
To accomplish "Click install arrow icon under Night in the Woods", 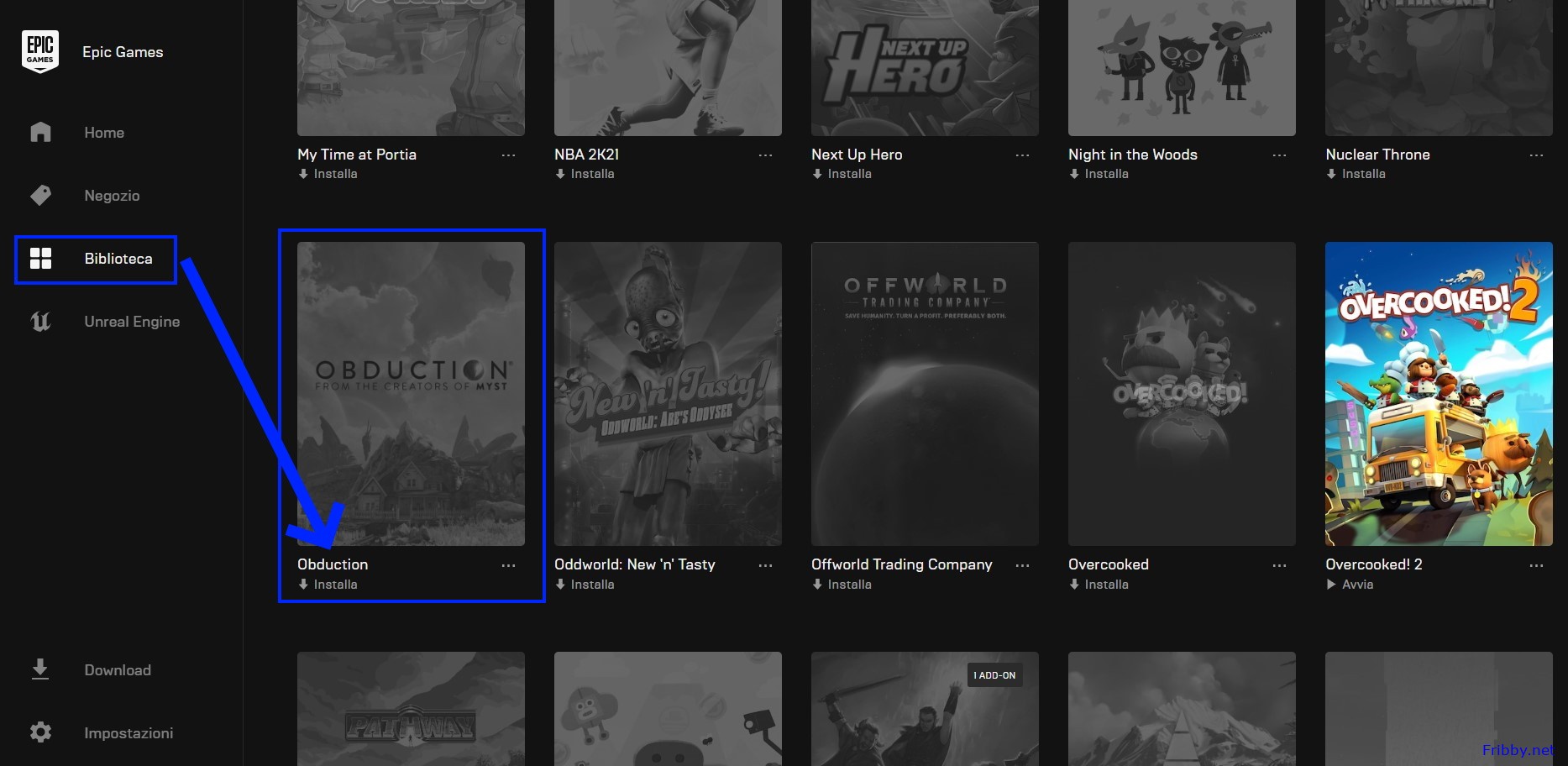I will 1074,174.
